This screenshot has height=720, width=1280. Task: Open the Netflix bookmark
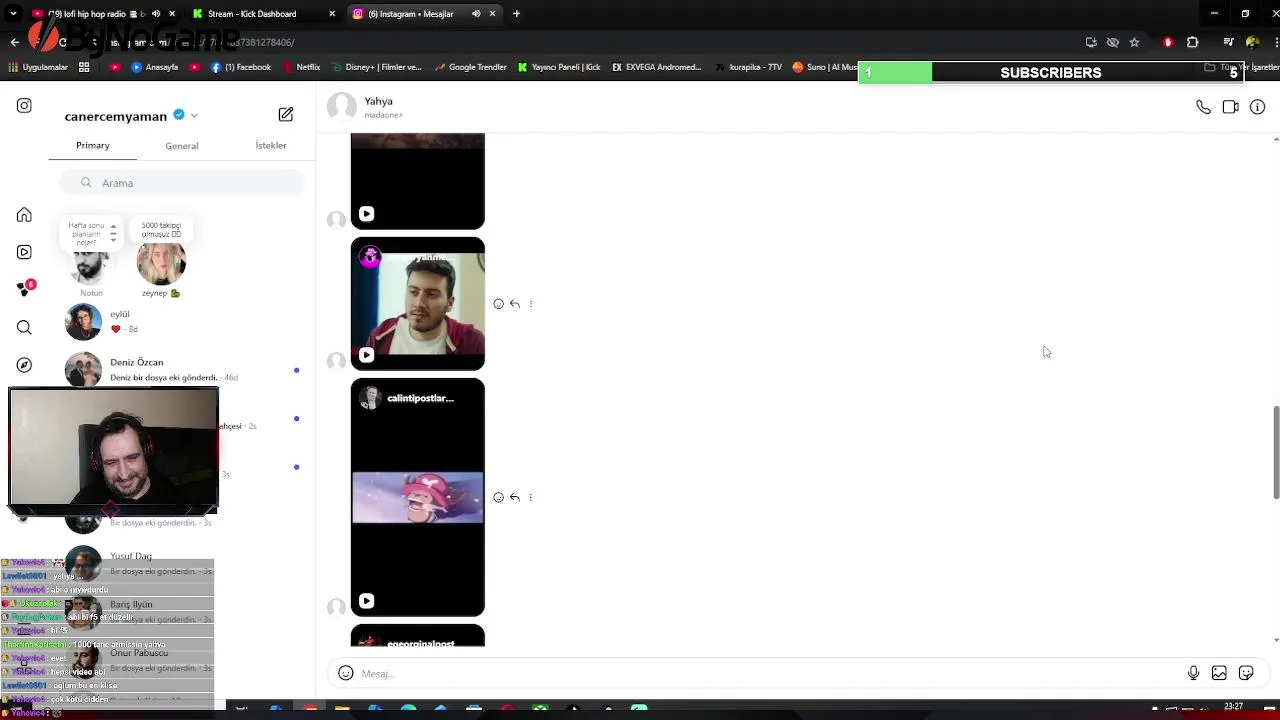pyautogui.click(x=301, y=67)
